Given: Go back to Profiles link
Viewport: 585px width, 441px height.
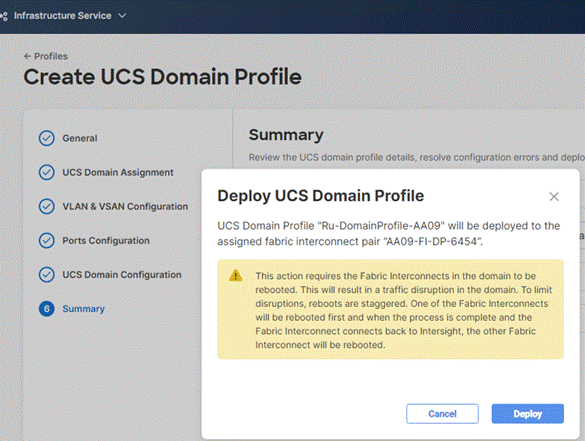Looking at the screenshot, I should tap(51, 56).
